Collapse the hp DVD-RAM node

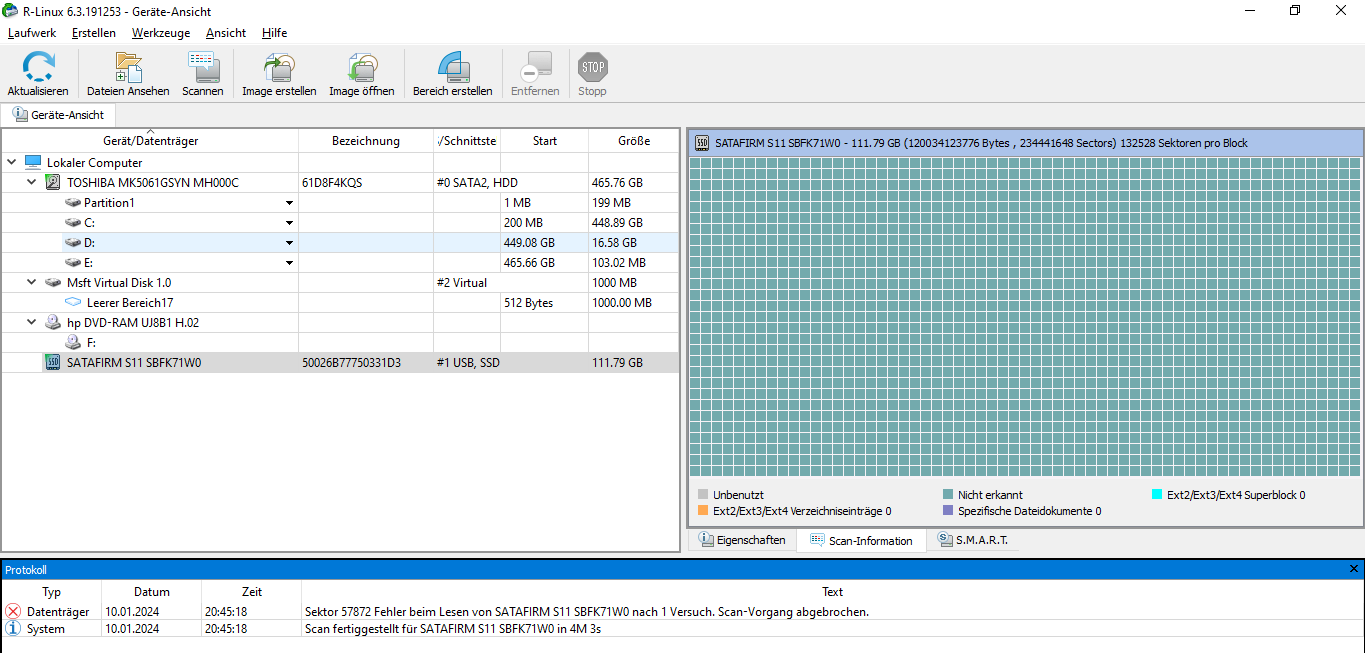click(32, 322)
